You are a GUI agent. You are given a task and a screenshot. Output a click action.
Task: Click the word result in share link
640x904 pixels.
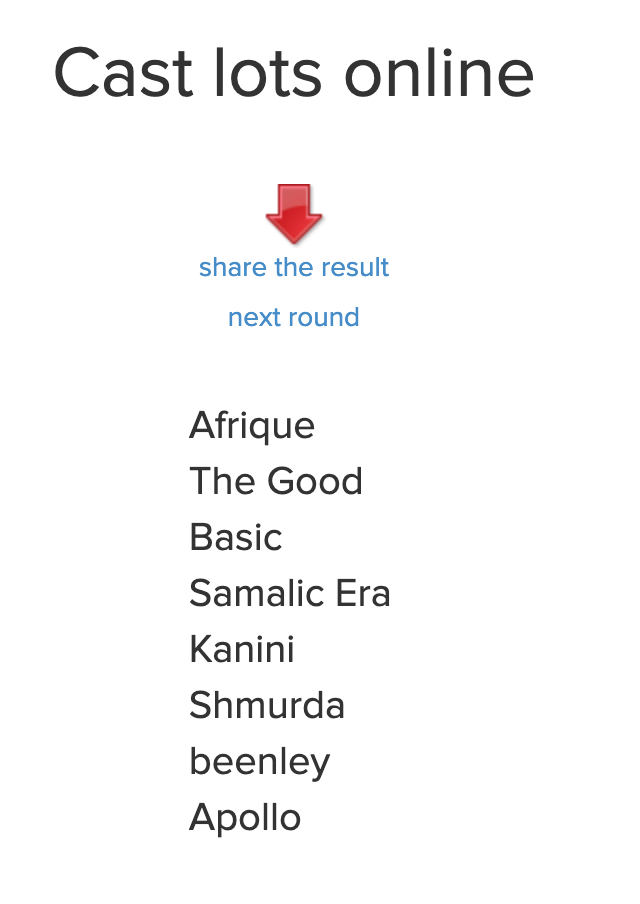pos(355,268)
